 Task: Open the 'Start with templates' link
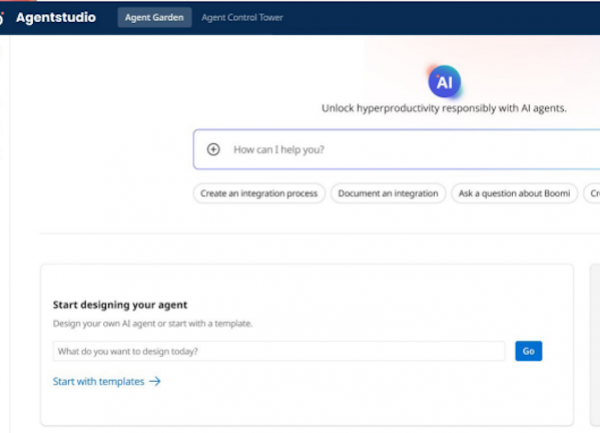click(99, 381)
